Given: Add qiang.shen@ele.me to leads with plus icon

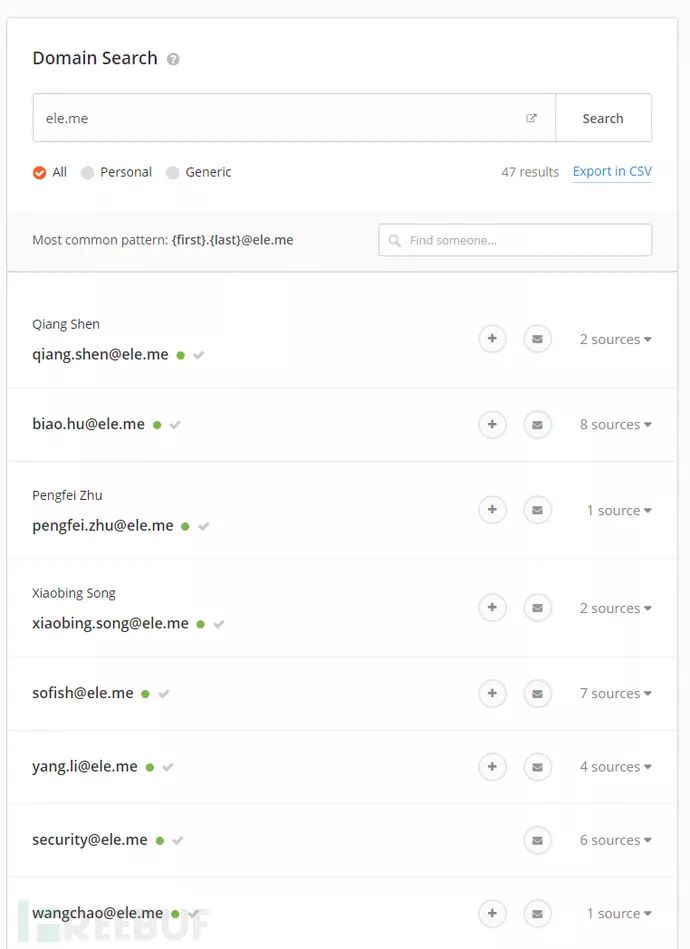Looking at the screenshot, I should (x=492, y=339).
